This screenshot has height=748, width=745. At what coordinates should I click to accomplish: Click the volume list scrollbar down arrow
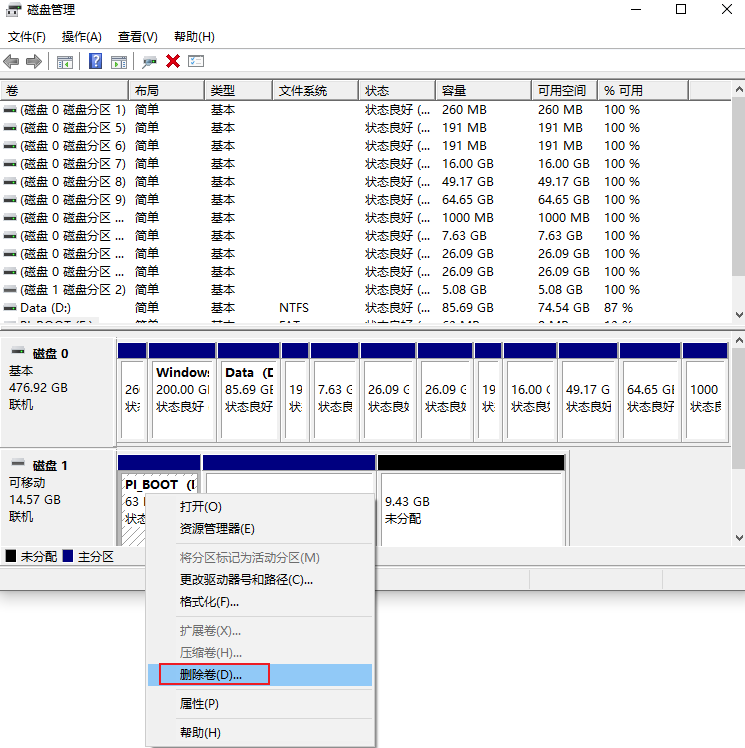(739, 315)
